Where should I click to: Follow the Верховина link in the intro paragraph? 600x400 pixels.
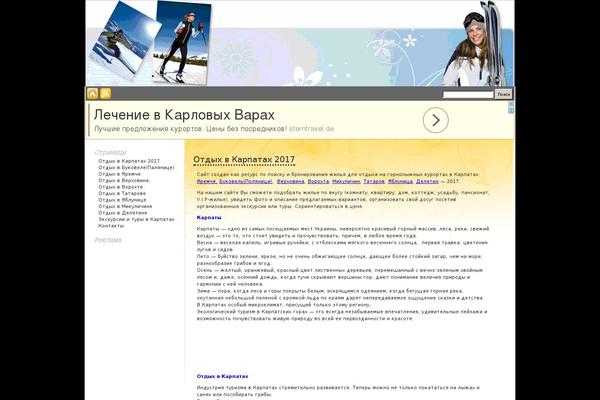(x=290, y=181)
